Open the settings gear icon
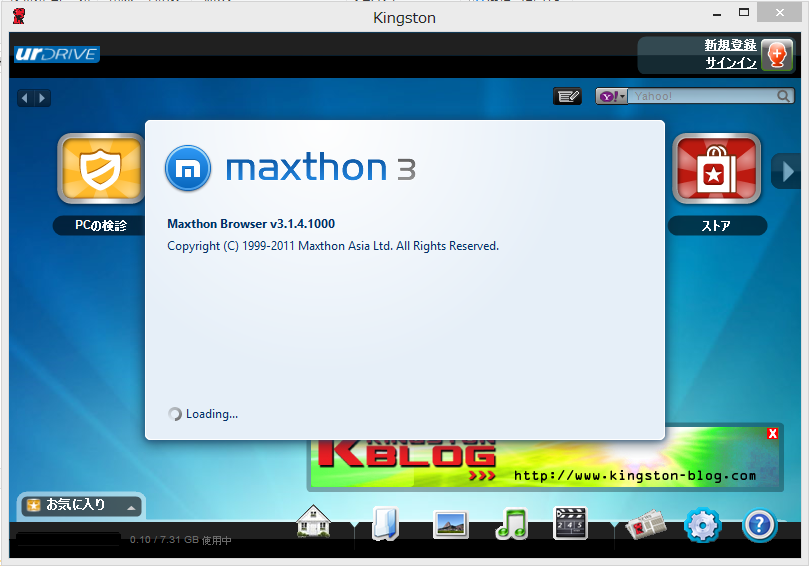The height and width of the screenshot is (566, 809). click(702, 525)
